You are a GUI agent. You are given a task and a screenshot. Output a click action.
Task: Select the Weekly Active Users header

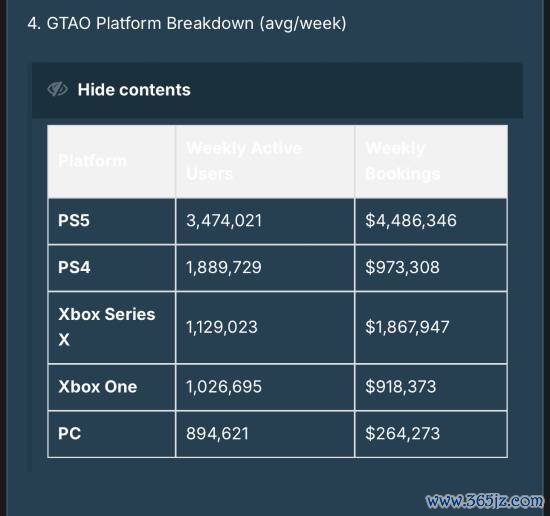click(244, 161)
